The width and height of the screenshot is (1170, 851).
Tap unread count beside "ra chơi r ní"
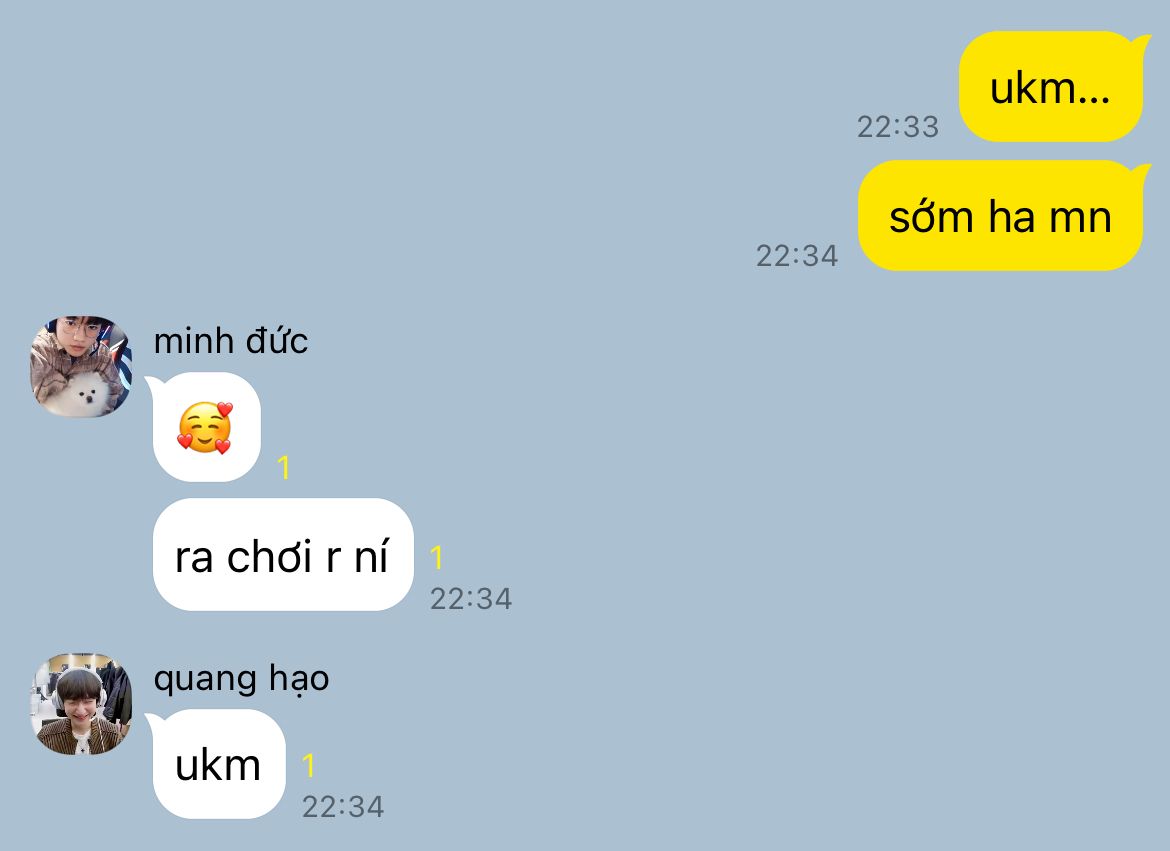click(437, 558)
